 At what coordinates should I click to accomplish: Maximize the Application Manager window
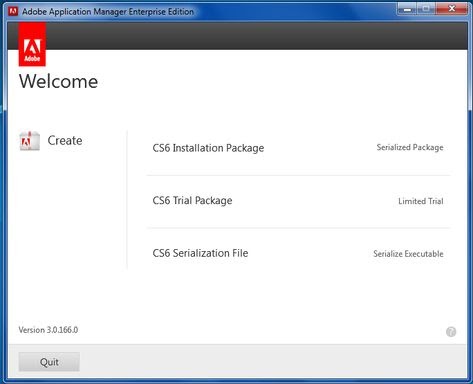coord(426,10)
